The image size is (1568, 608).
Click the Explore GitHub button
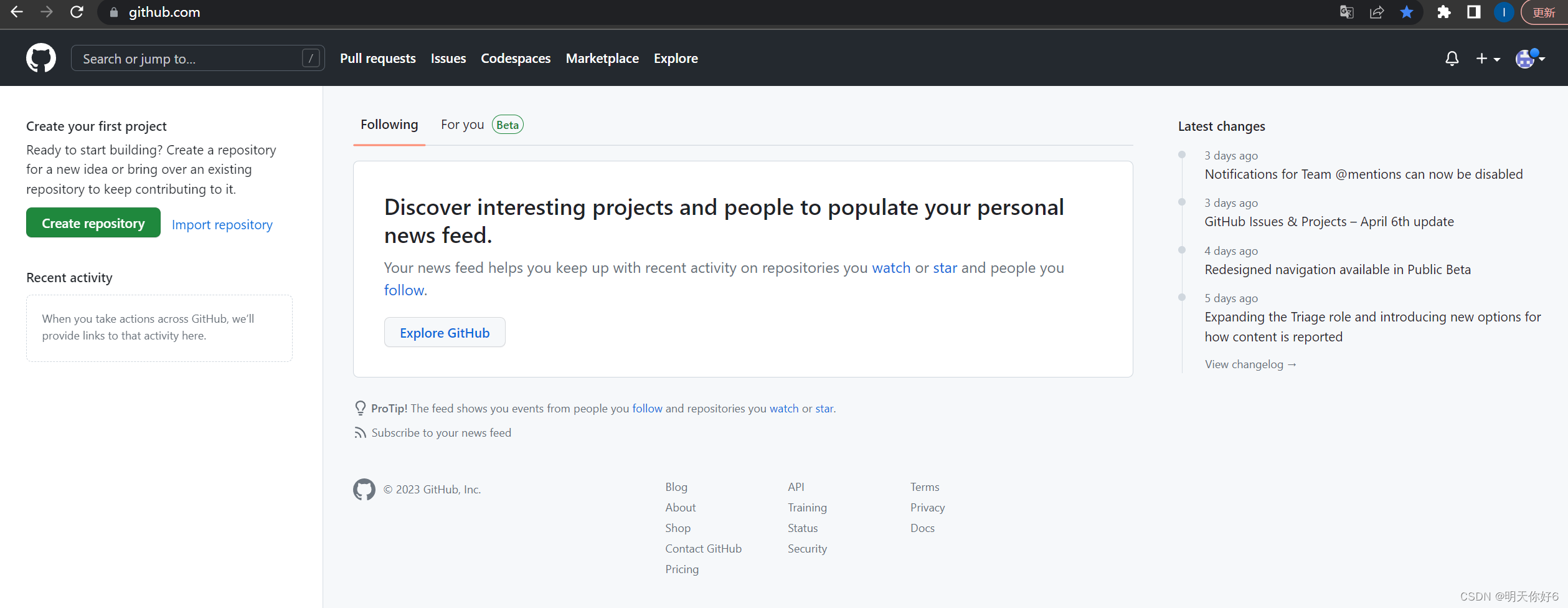(x=445, y=333)
